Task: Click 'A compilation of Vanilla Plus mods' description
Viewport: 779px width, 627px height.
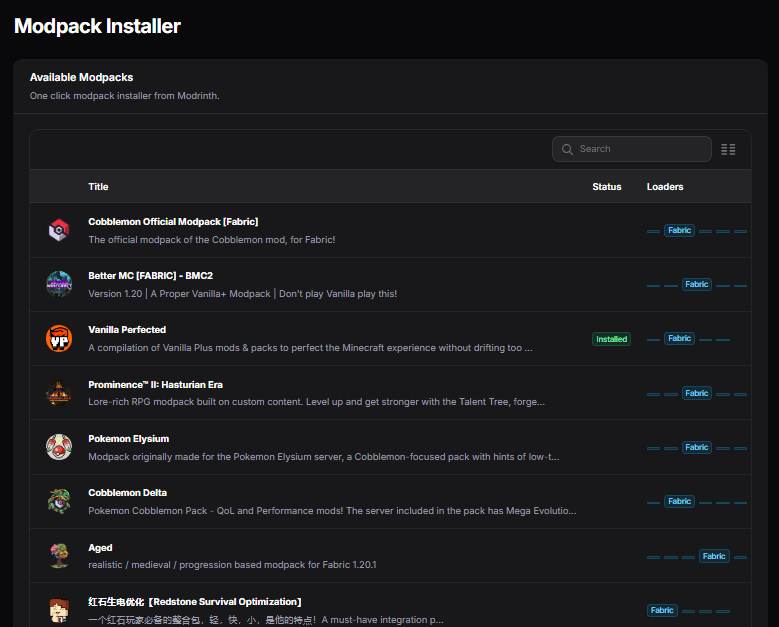Action: [x=310, y=348]
